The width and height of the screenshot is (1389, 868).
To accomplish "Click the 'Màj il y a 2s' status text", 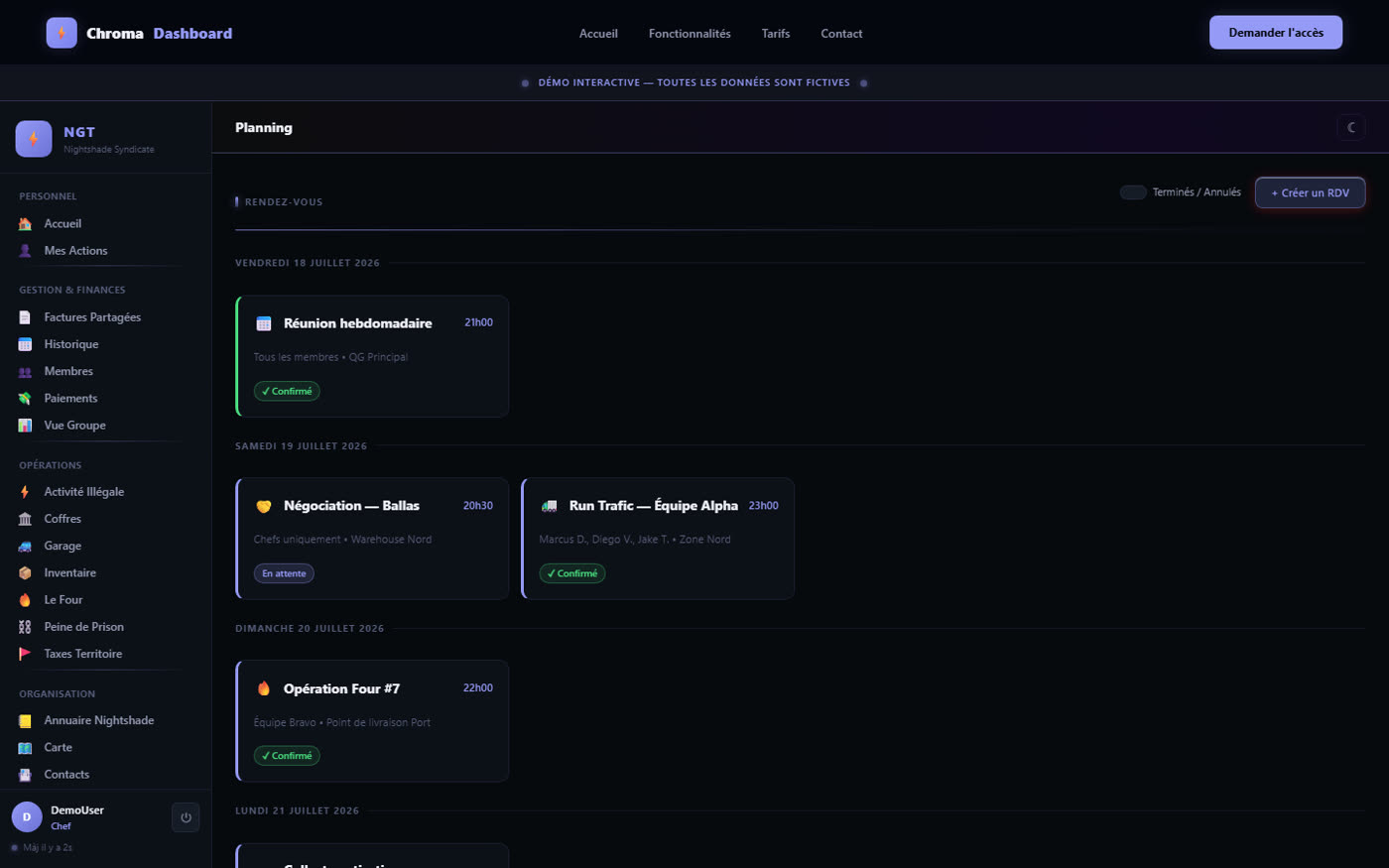I will pyautogui.click(x=48, y=848).
